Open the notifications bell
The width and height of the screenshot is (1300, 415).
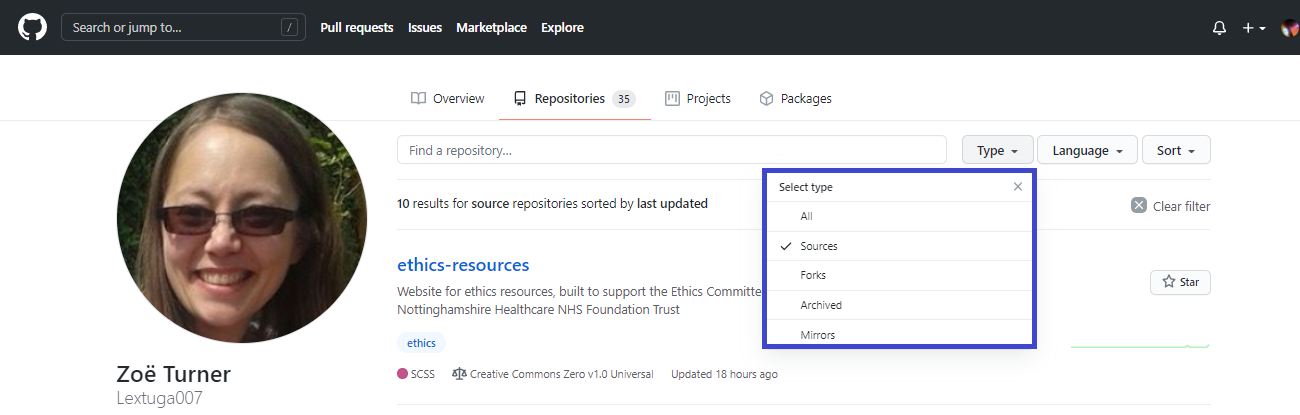1219,28
